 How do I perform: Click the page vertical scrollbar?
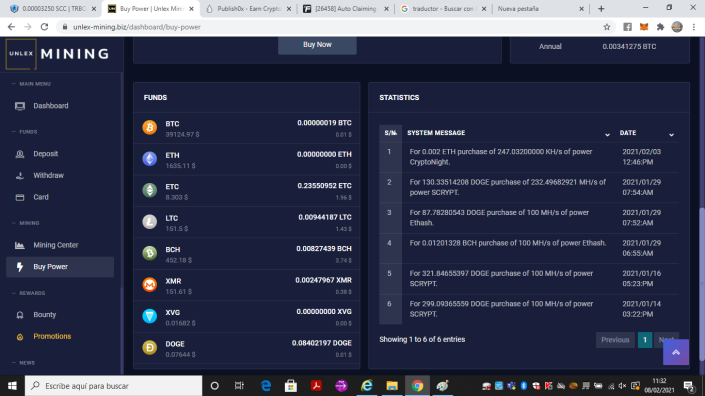point(701,283)
